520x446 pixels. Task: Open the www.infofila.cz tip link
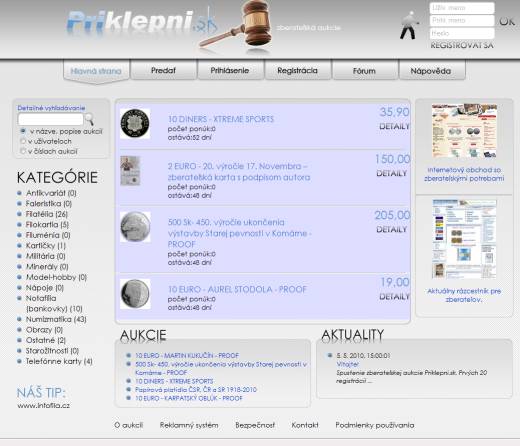coord(44,406)
